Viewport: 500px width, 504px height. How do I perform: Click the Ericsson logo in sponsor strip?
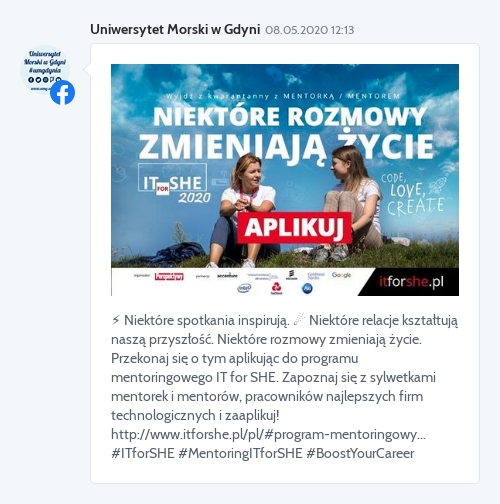click(x=291, y=275)
